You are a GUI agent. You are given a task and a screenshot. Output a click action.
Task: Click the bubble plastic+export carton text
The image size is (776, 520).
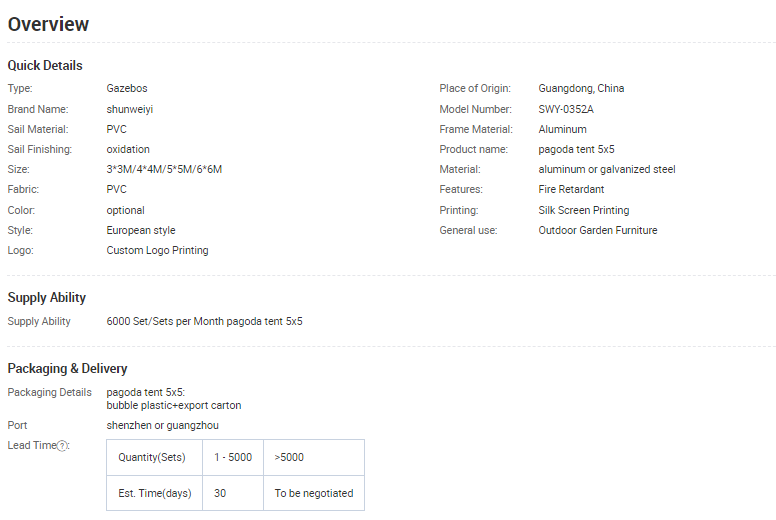coord(174,405)
